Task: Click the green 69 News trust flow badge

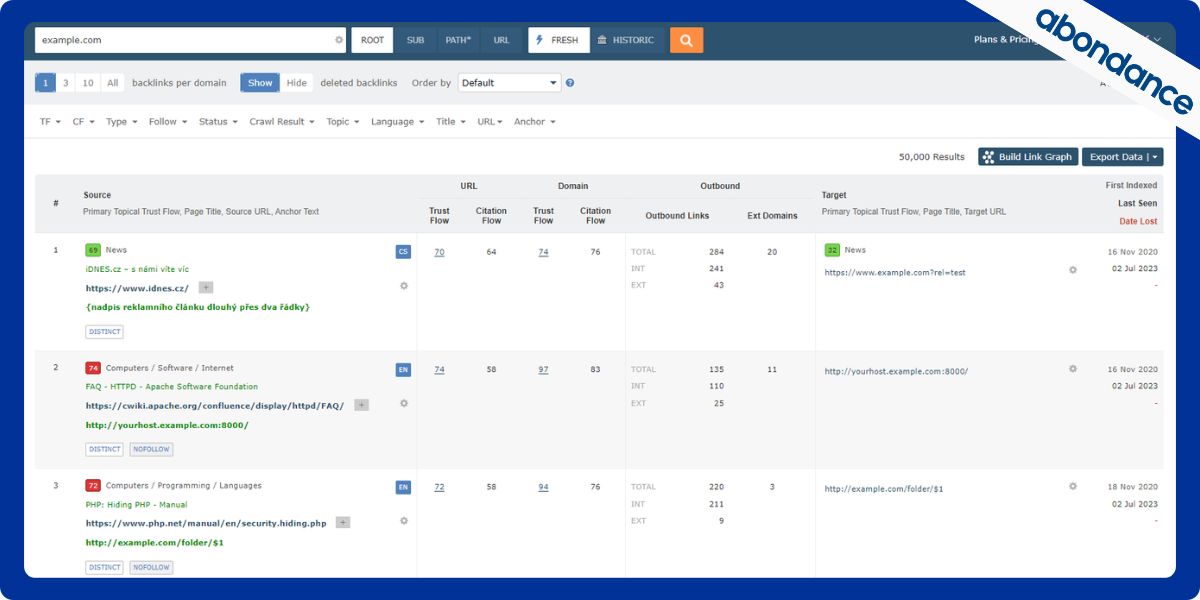Action: [93, 250]
